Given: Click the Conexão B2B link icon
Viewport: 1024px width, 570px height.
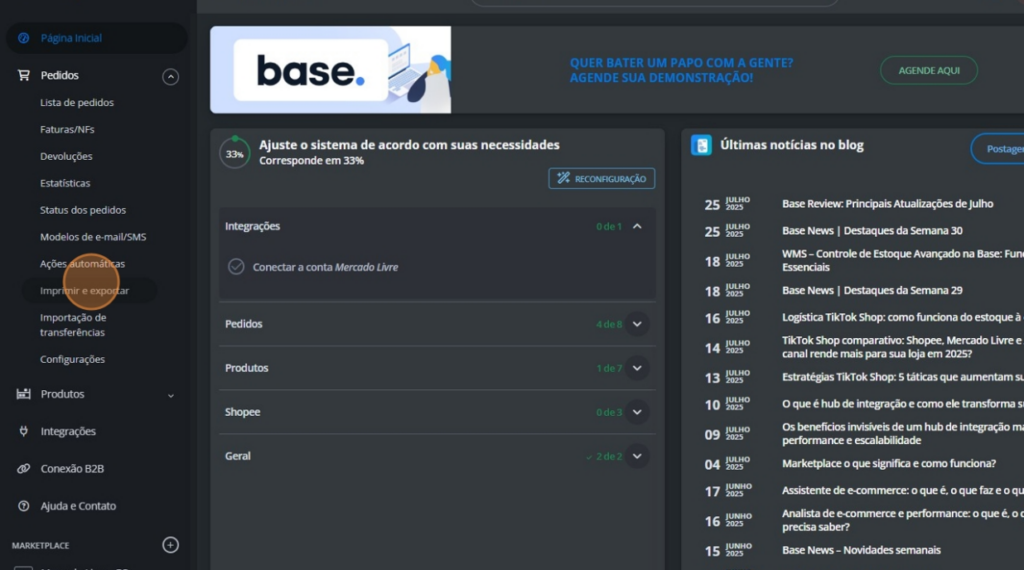Looking at the screenshot, I should click(24, 468).
